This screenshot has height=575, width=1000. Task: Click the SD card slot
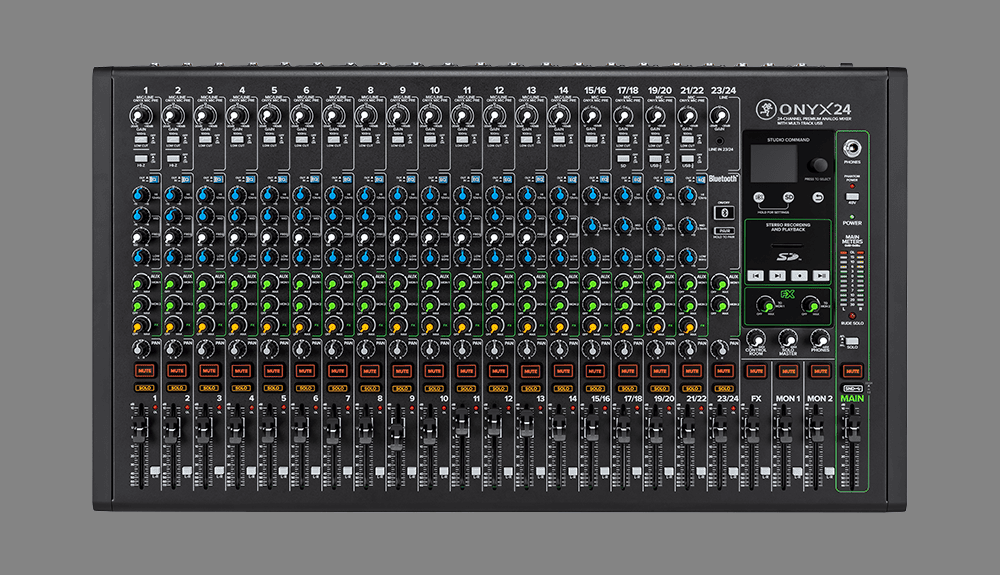click(x=788, y=245)
